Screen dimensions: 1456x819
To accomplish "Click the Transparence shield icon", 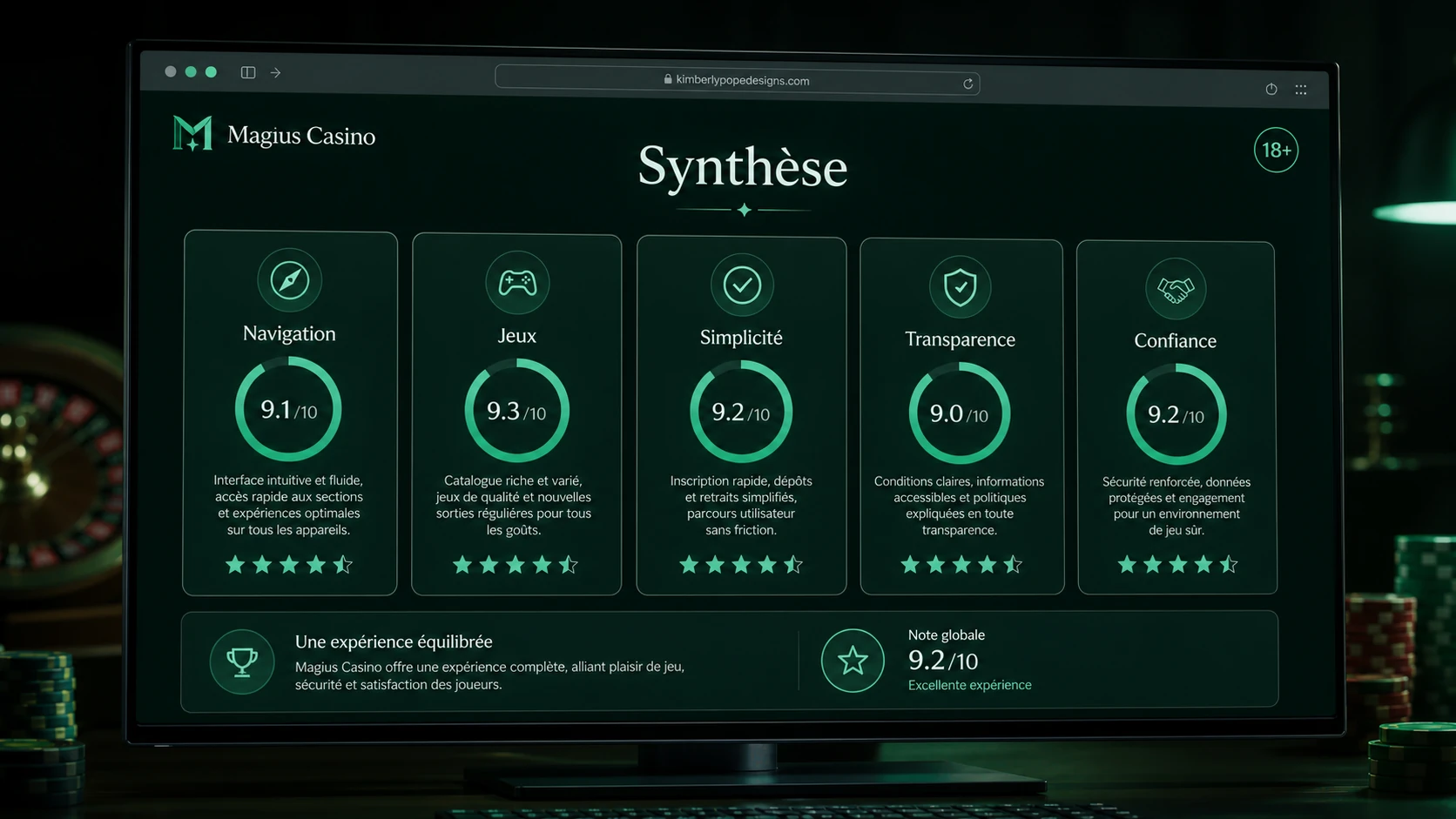I will [x=961, y=286].
